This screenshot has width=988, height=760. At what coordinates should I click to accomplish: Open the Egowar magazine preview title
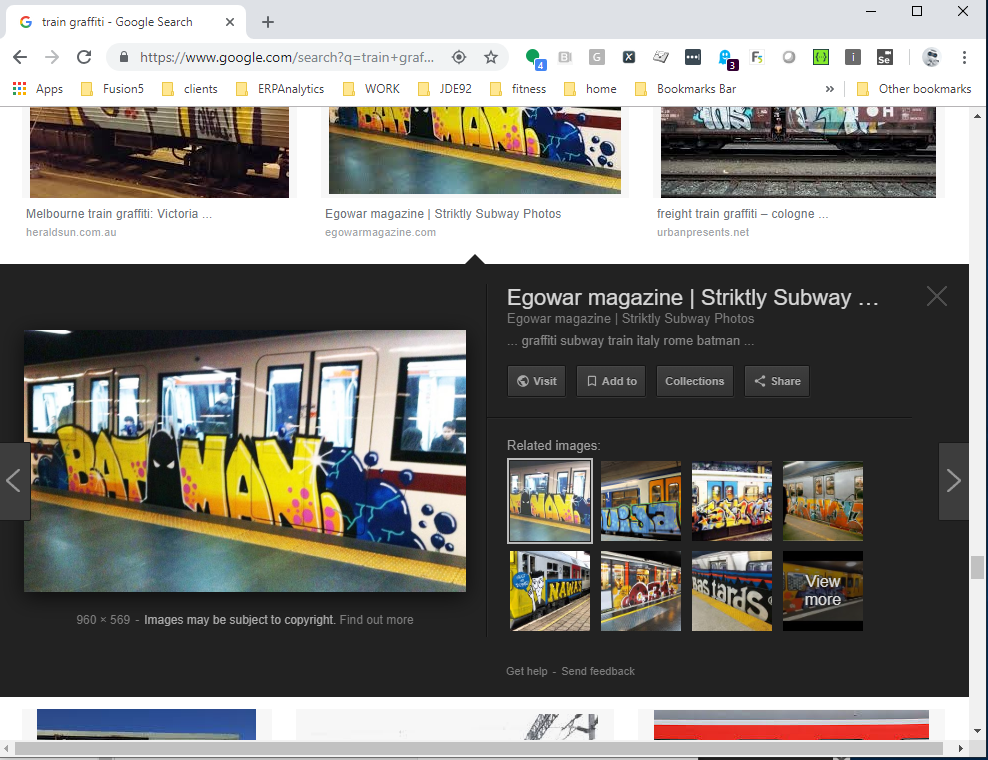692,297
